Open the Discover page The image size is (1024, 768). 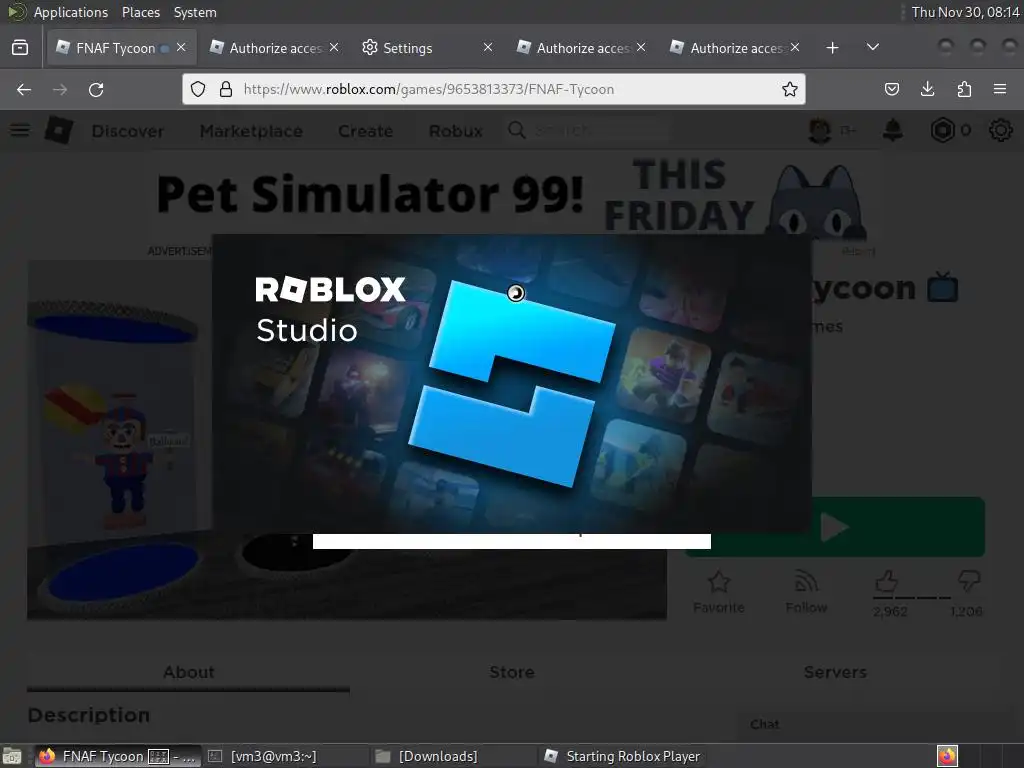[128, 131]
